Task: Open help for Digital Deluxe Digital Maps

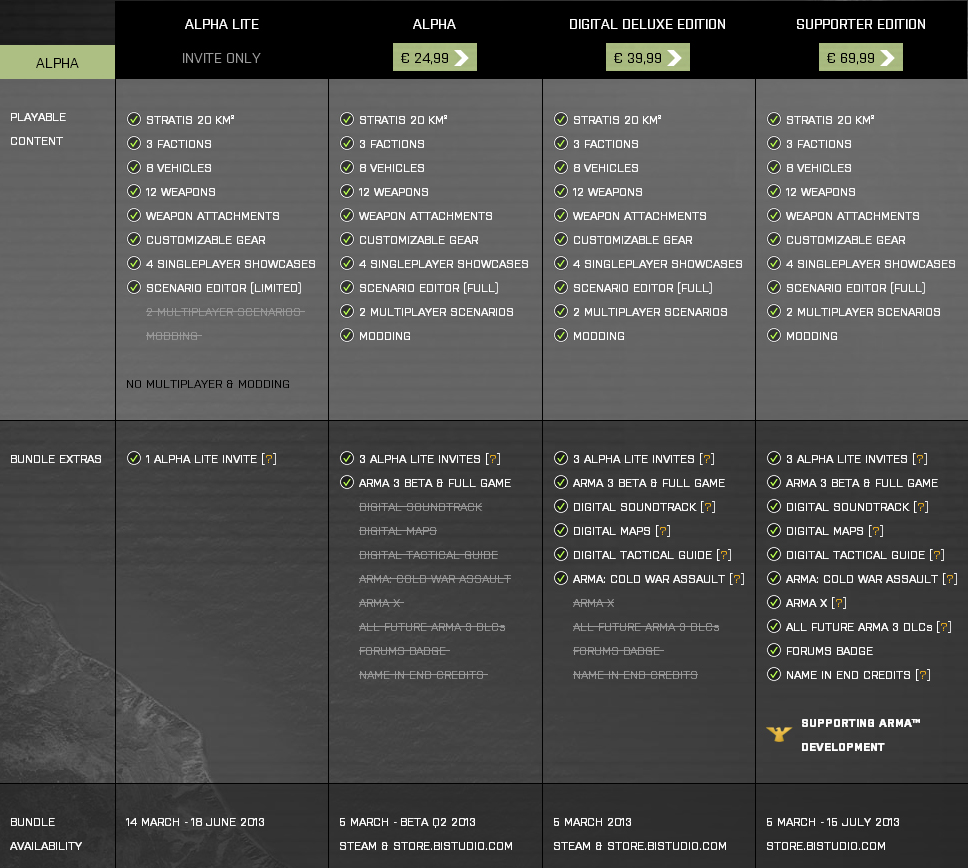Action: 663,531
